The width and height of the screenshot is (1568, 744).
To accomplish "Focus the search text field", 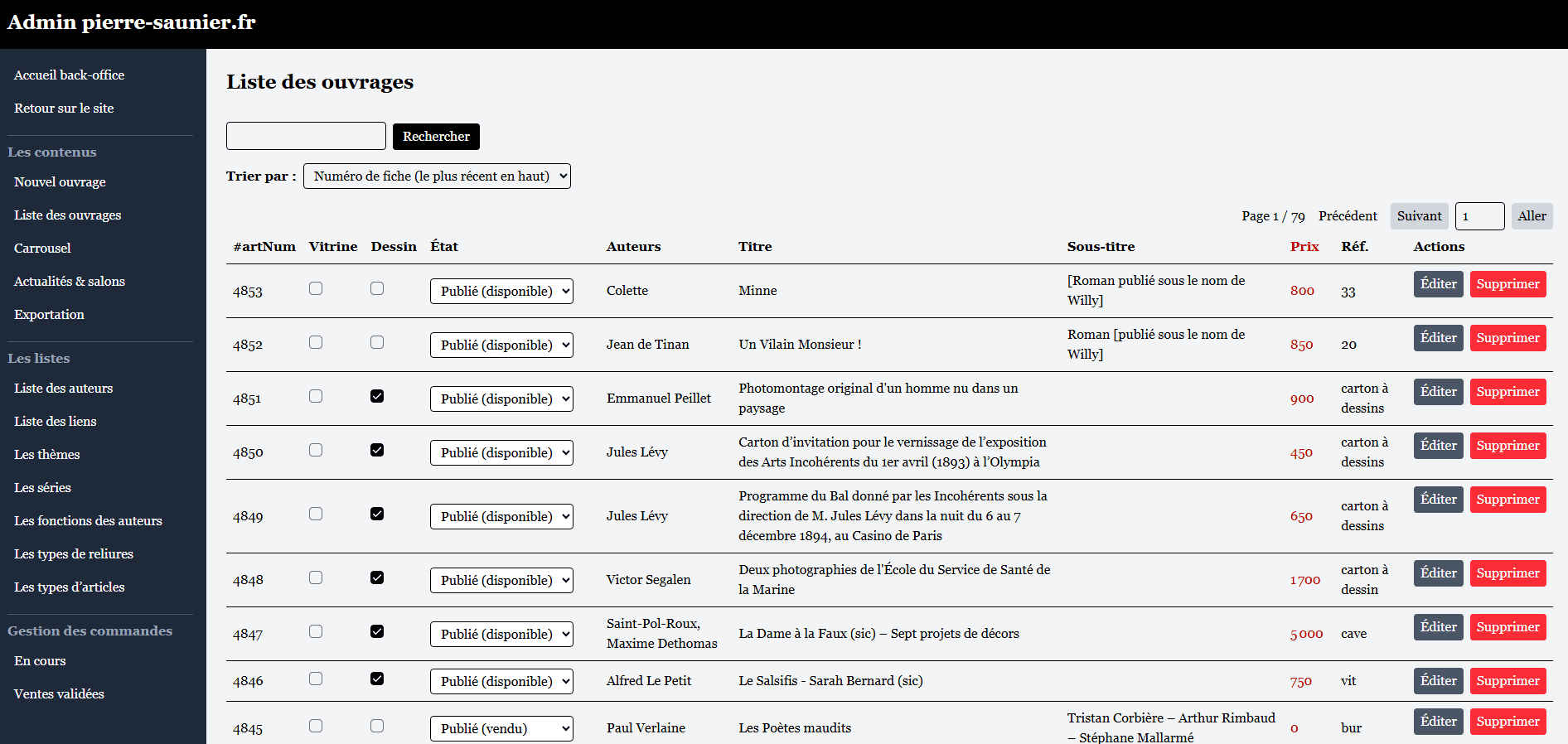I will [306, 136].
